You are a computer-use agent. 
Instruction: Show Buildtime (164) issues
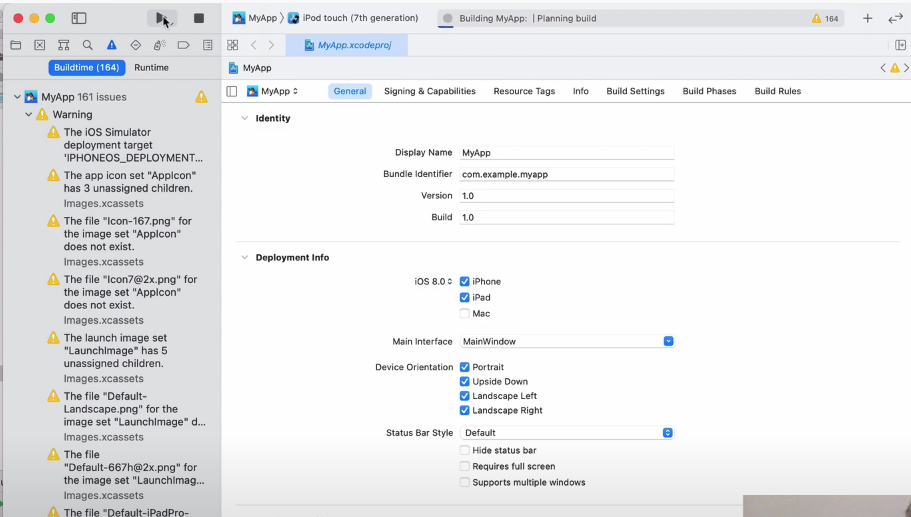click(87, 68)
